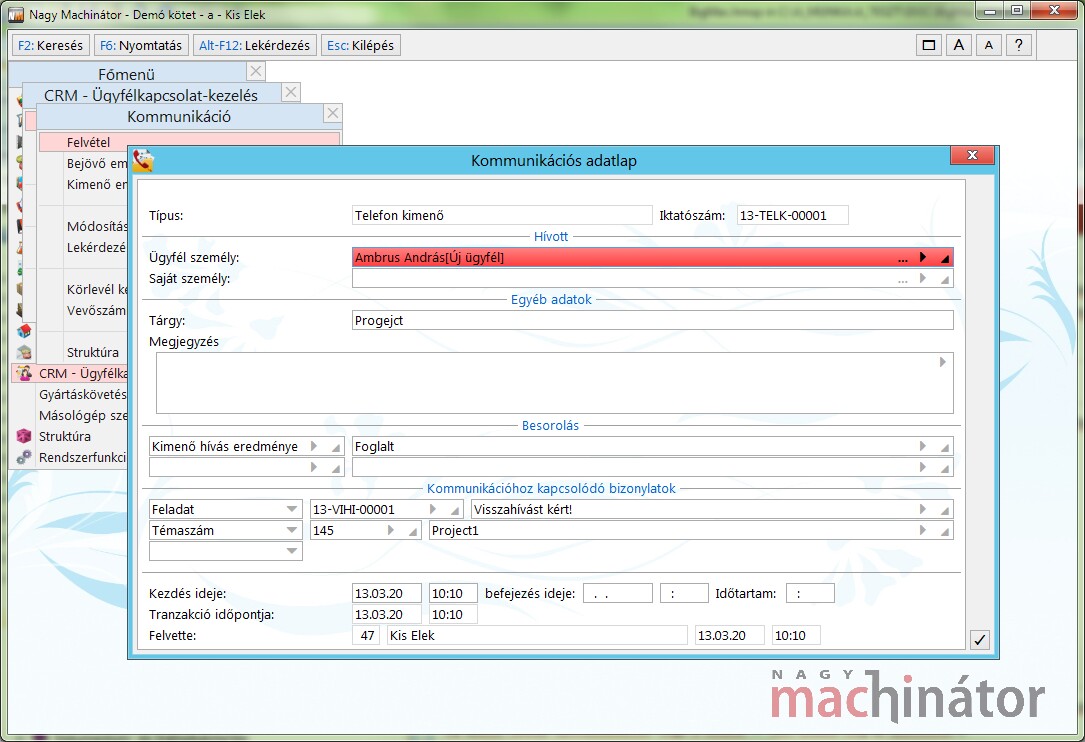Close the Kommunikációs adatlap dialog
Viewport: 1085px width, 742px height.
[x=972, y=155]
